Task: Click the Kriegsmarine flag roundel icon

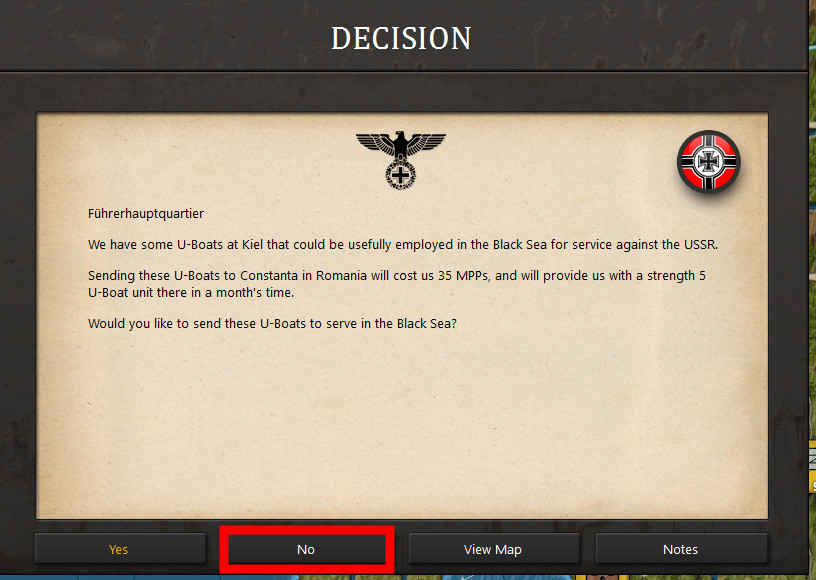Action: point(708,161)
